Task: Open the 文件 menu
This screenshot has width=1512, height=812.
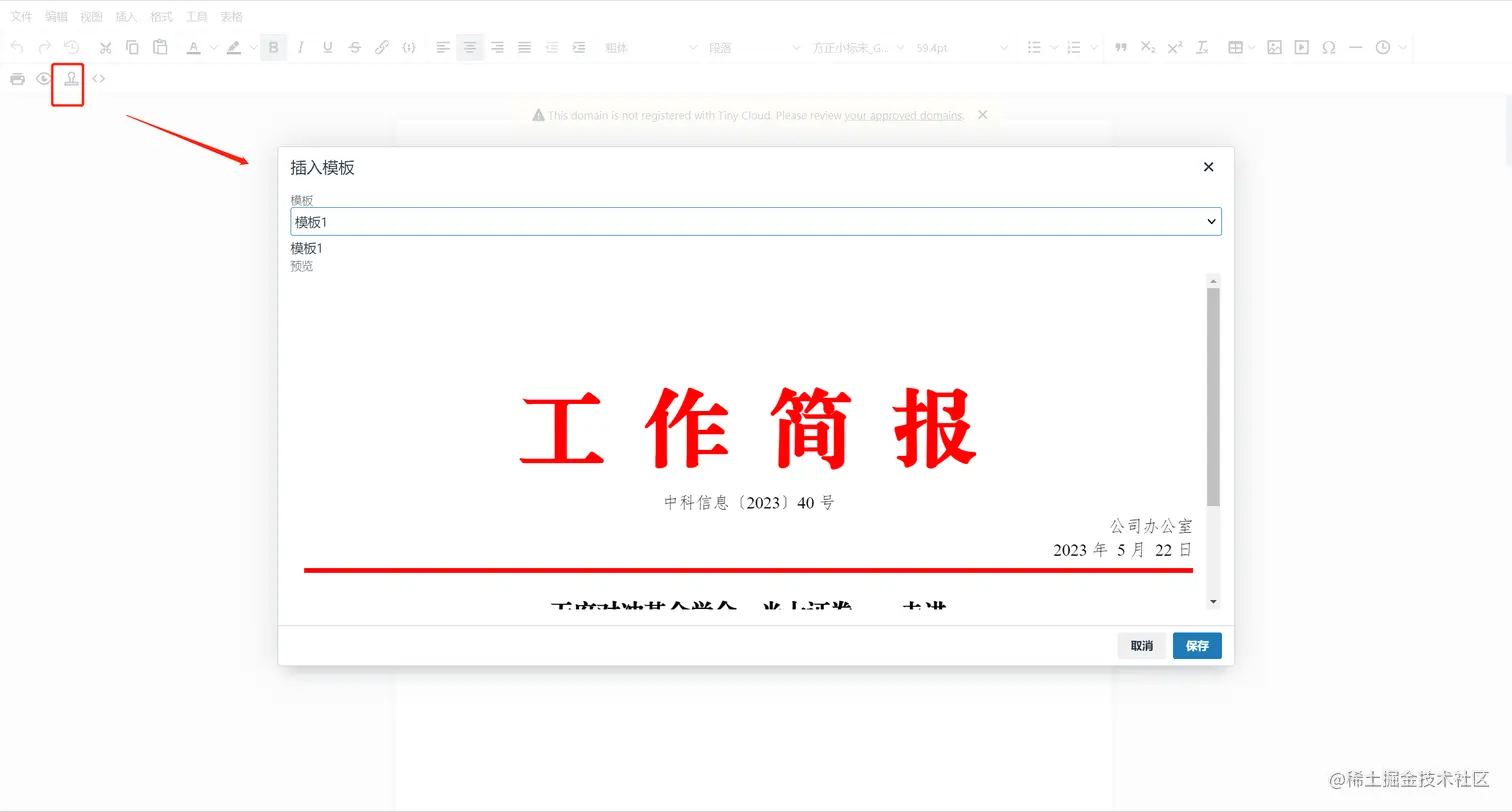Action: [21, 16]
